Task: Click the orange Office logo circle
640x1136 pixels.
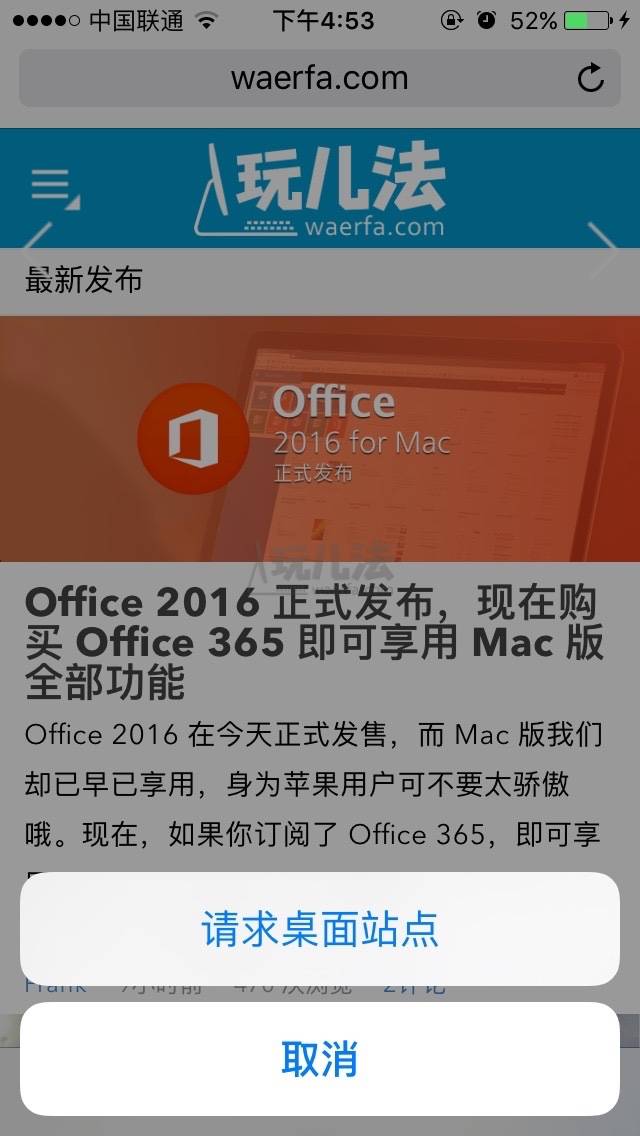Action: coord(194,438)
